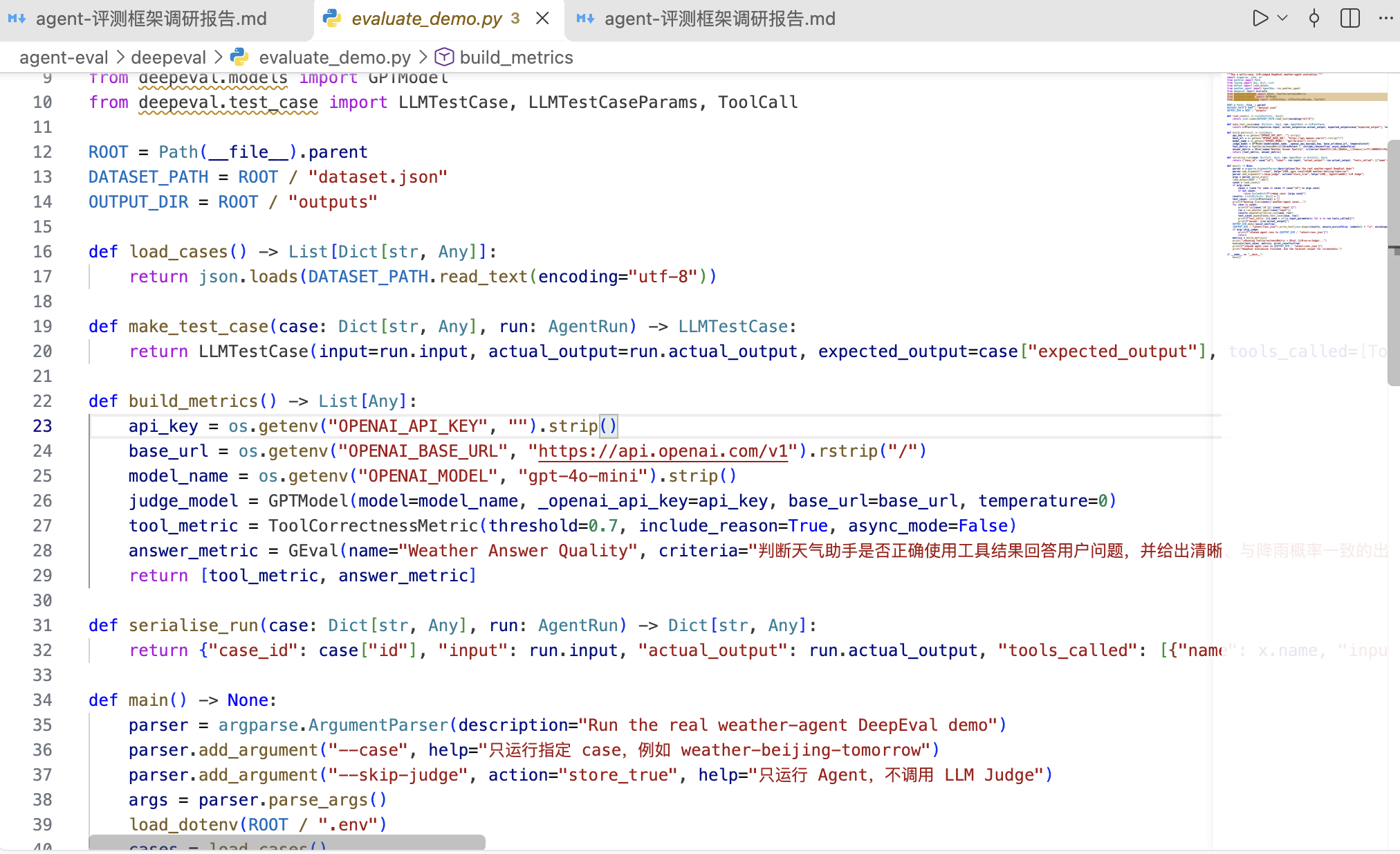Click the build_metrics symbol cube icon
This screenshot has width=1400, height=854.
(444, 57)
